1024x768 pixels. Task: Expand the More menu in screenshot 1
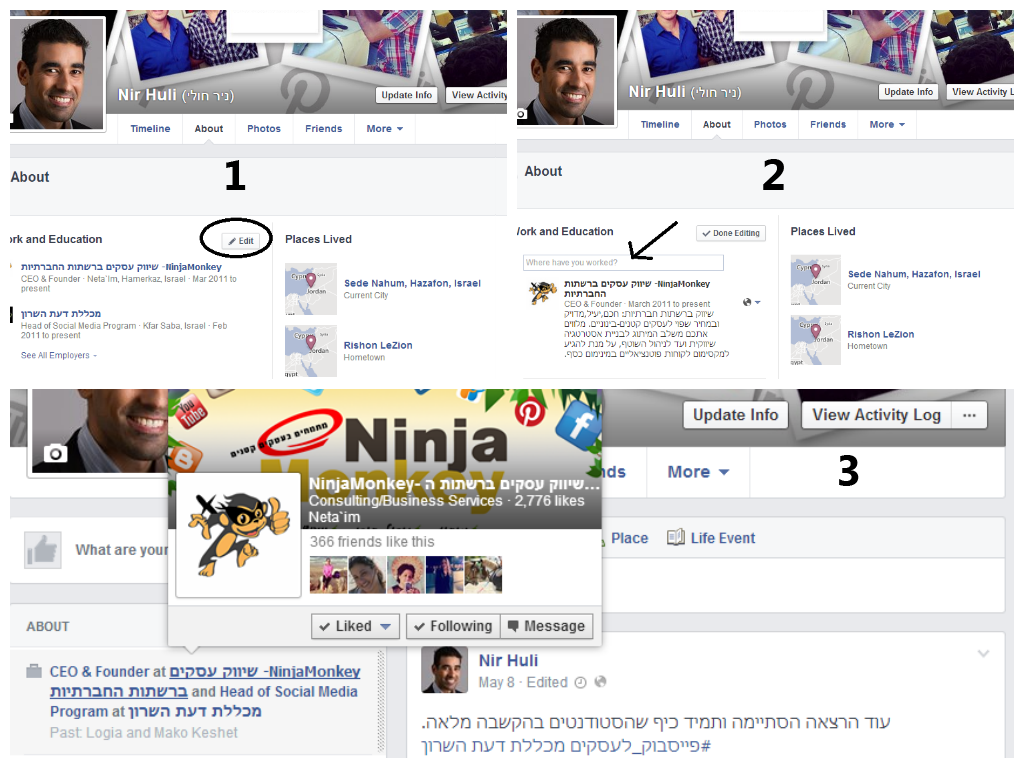[x=385, y=129]
